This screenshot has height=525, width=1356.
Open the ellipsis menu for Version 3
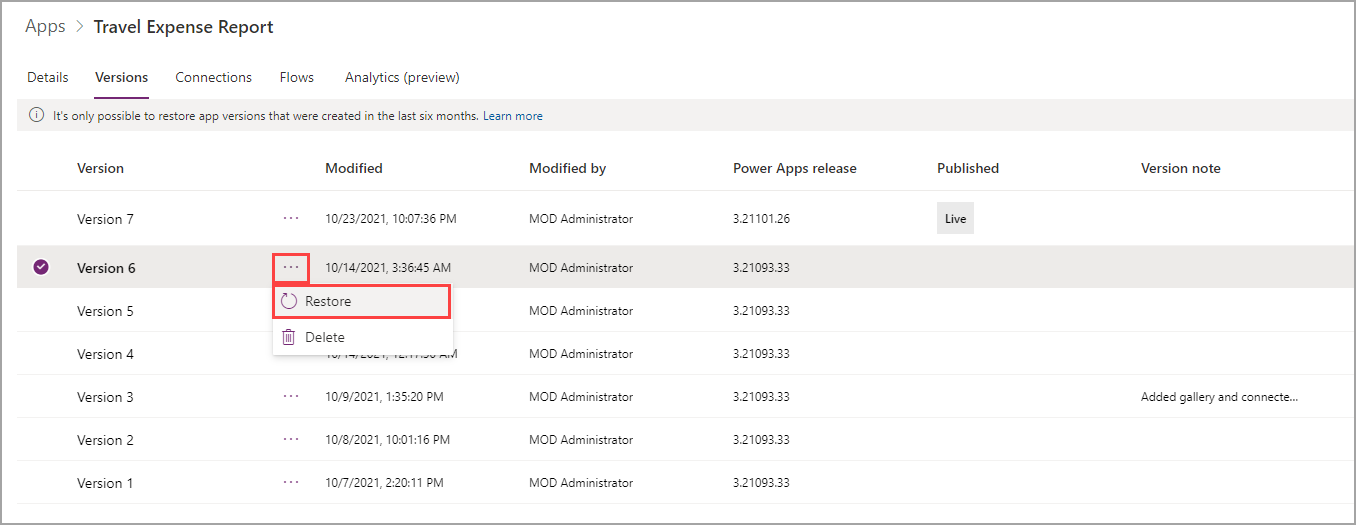[x=291, y=396]
